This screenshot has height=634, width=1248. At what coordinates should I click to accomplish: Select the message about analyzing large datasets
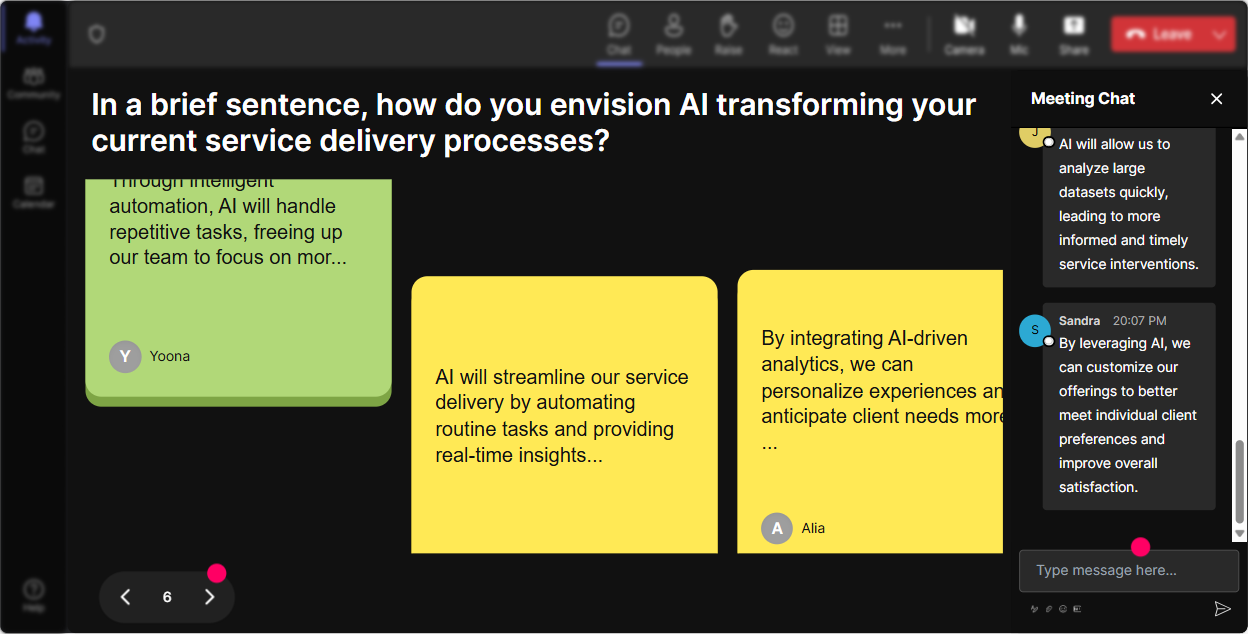point(1129,208)
